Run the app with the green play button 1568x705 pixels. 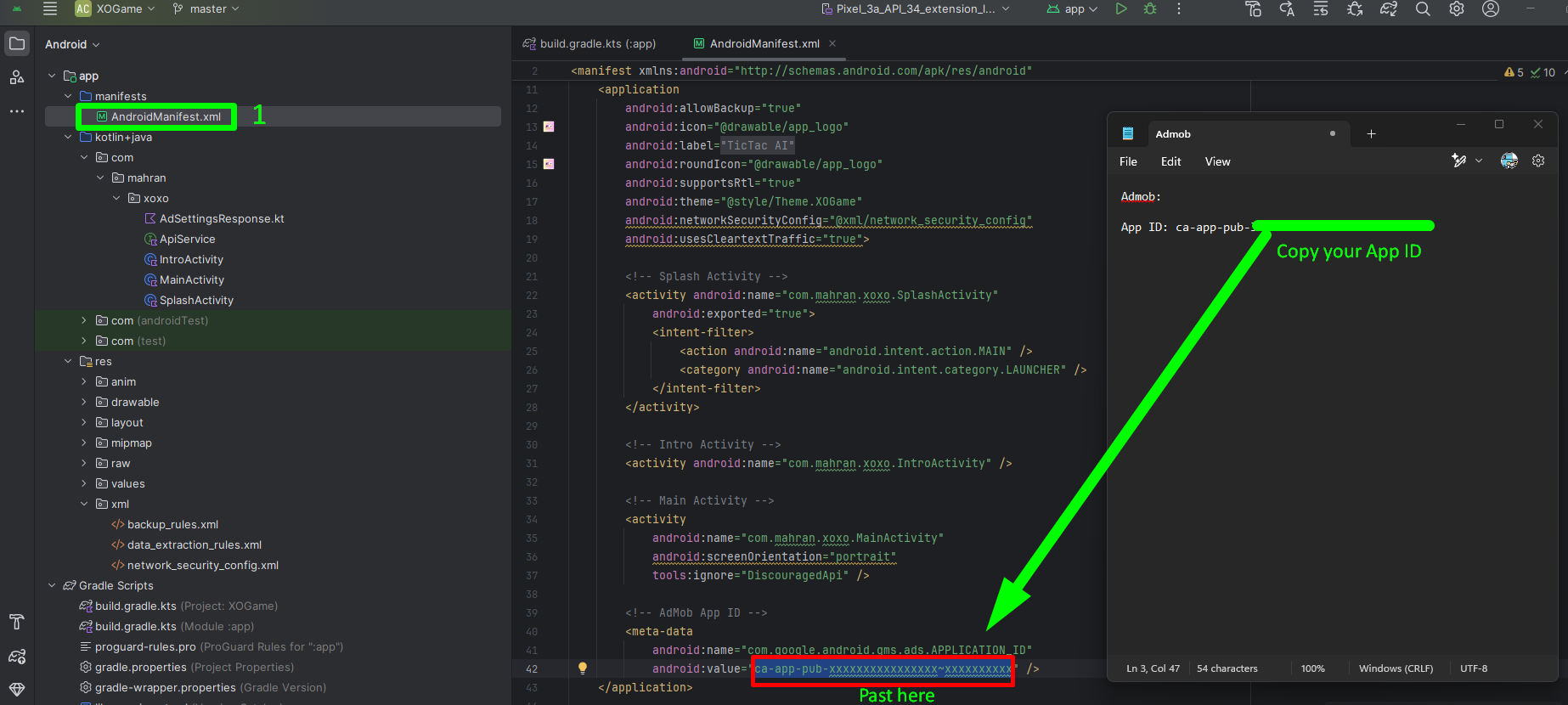pos(1121,9)
